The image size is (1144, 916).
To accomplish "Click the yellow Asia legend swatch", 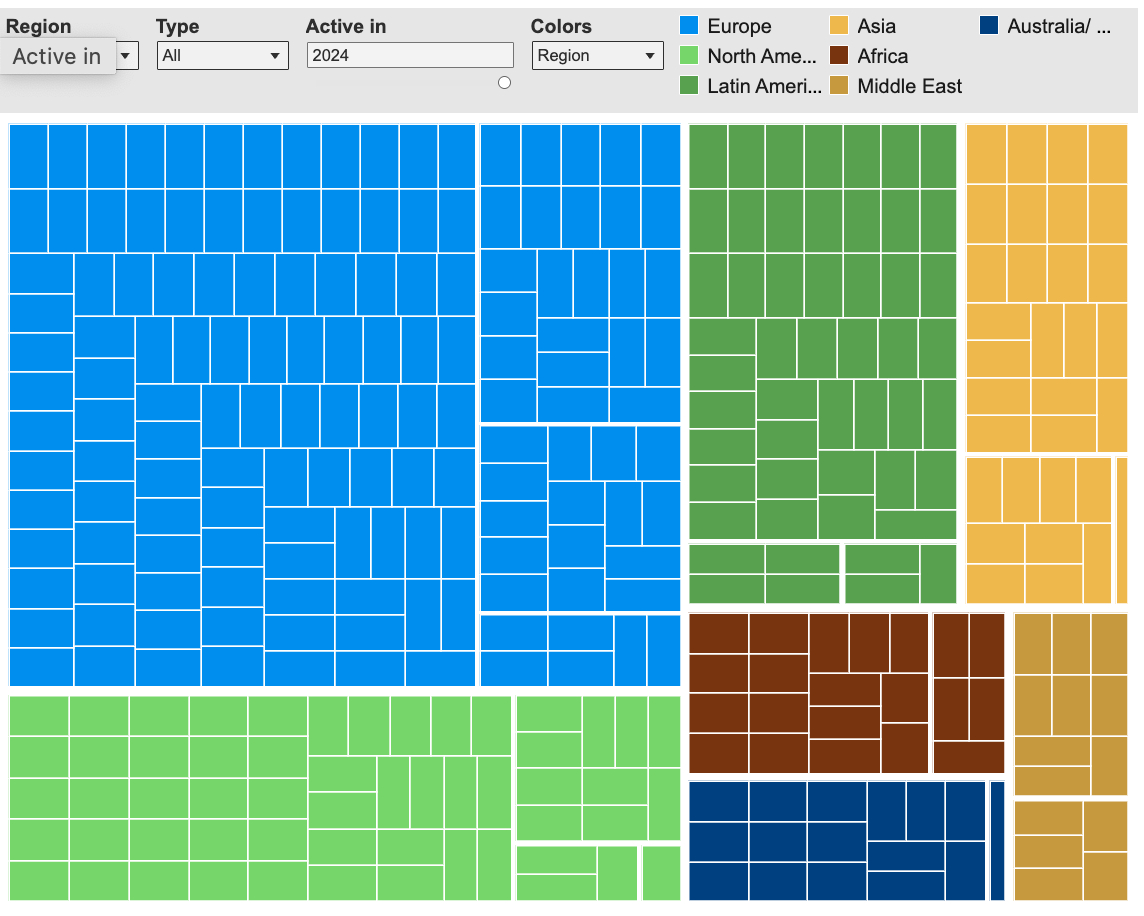I will [839, 26].
